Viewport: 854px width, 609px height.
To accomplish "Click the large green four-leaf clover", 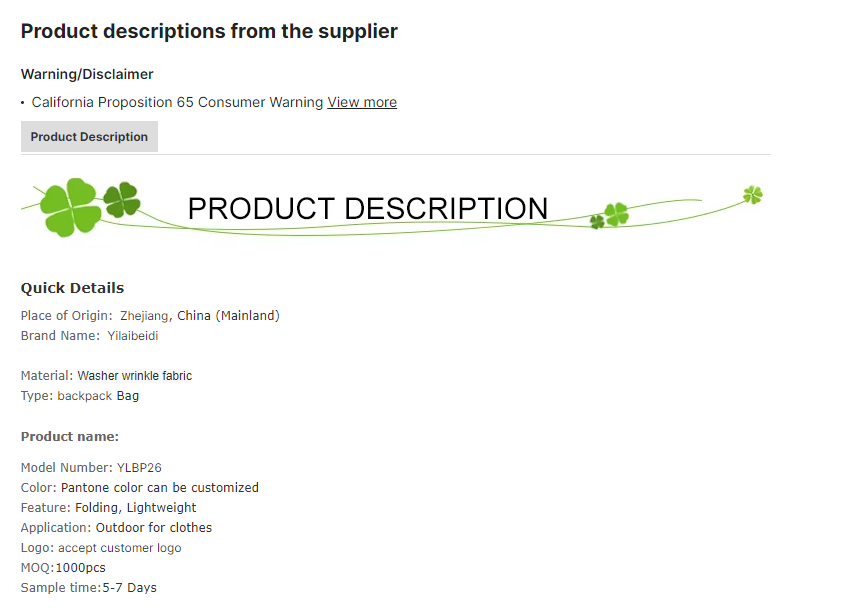I will [71, 207].
